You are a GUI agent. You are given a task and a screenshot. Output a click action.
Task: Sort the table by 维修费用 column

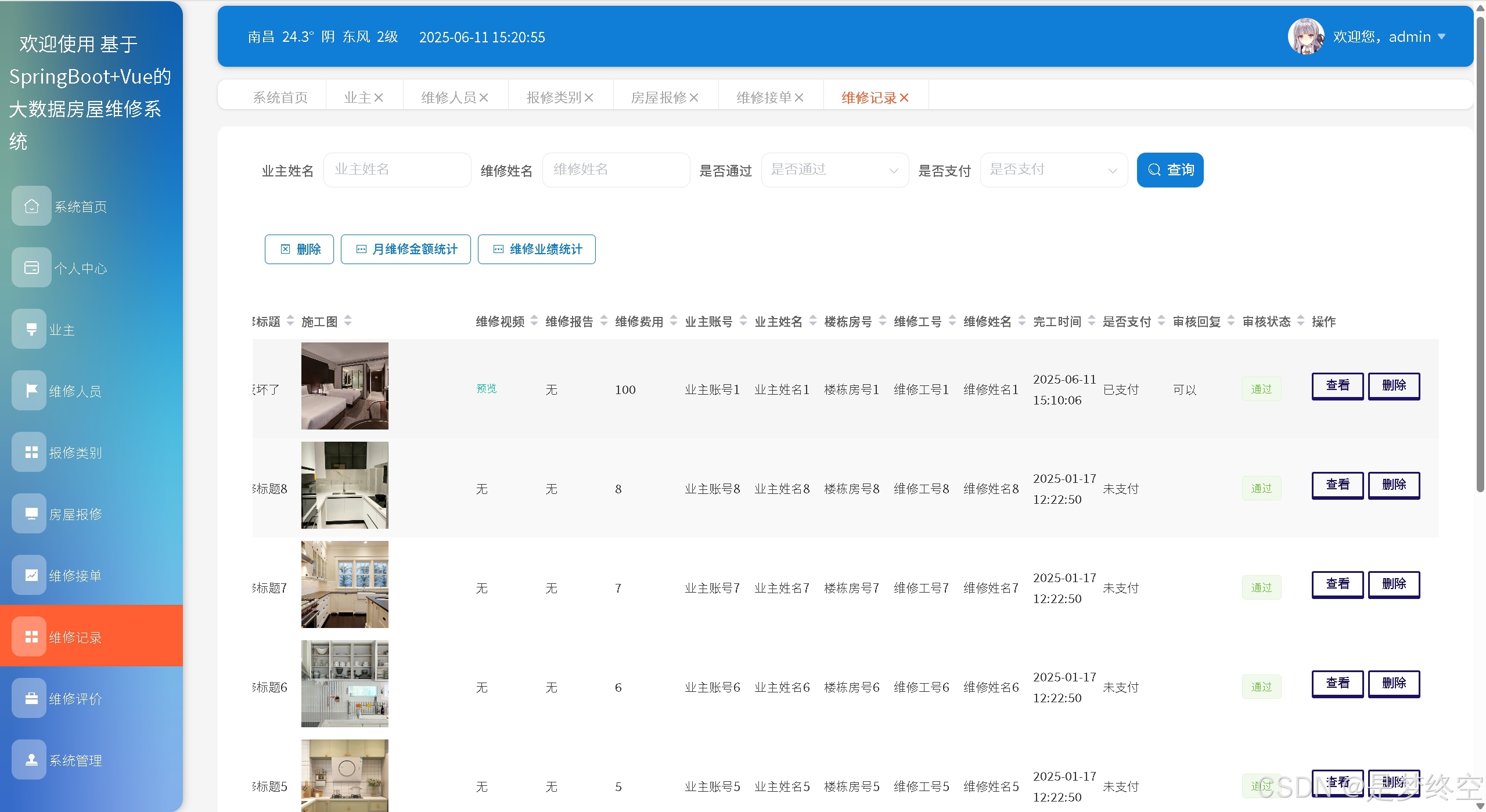(x=674, y=321)
